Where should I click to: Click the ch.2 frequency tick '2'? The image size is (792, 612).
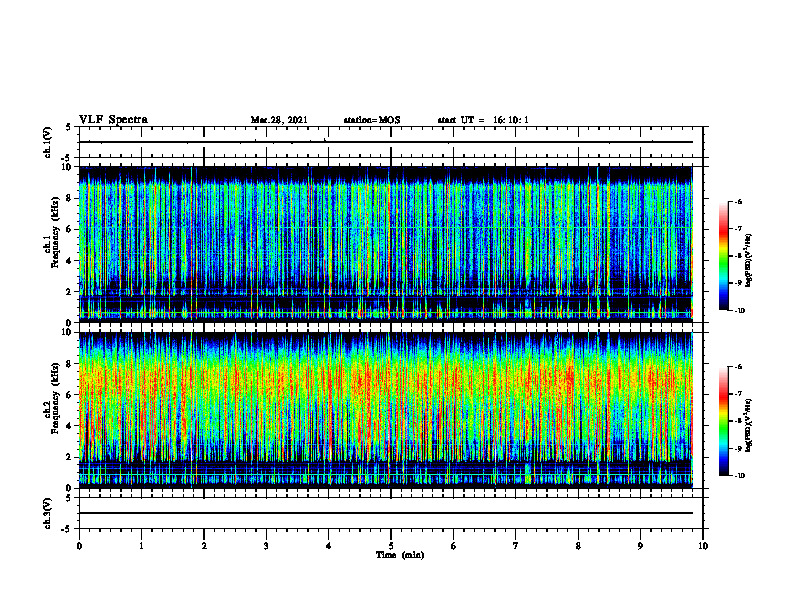click(70, 457)
